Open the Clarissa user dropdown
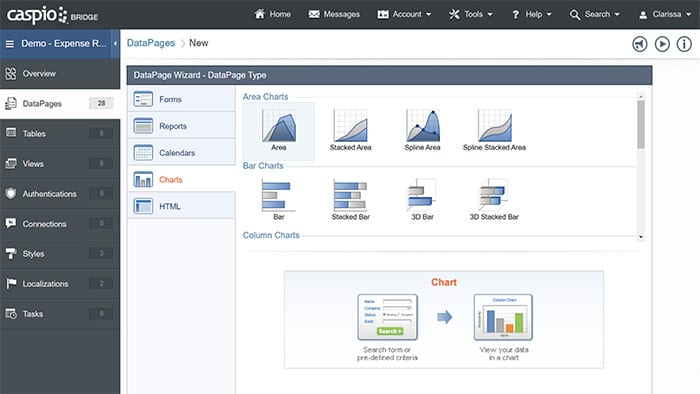The width and height of the screenshot is (700, 394). (x=665, y=14)
